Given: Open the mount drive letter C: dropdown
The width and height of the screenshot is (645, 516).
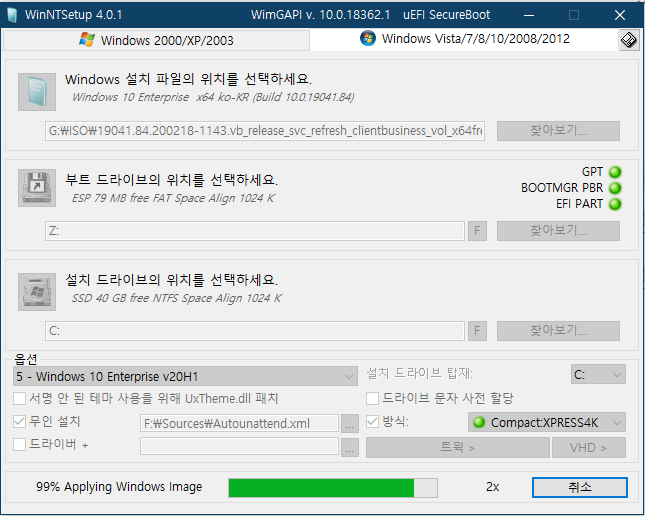Looking at the screenshot, I should click(x=598, y=374).
